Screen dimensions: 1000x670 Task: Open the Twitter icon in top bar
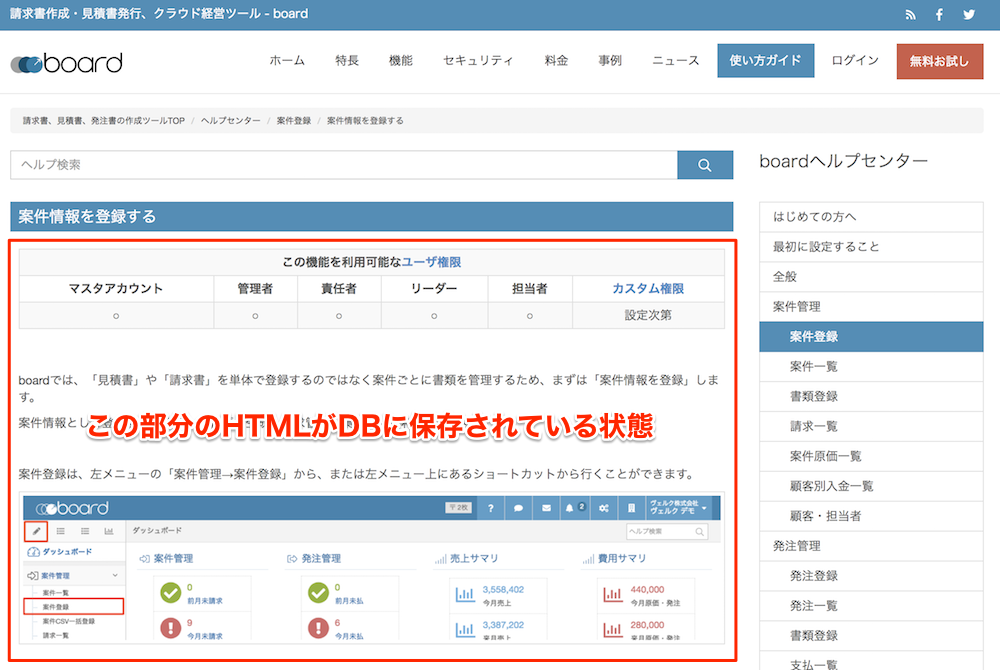(x=969, y=15)
